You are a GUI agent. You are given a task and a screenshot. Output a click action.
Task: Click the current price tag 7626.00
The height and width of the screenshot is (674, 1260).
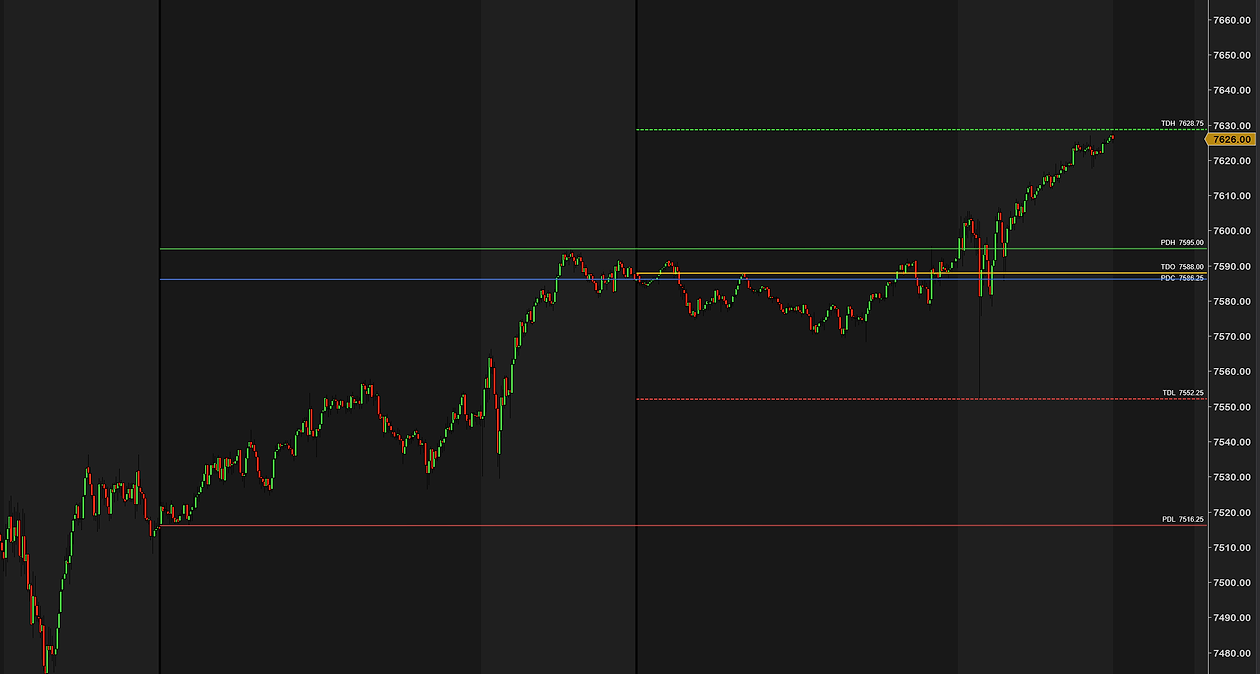pos(1232,140)
